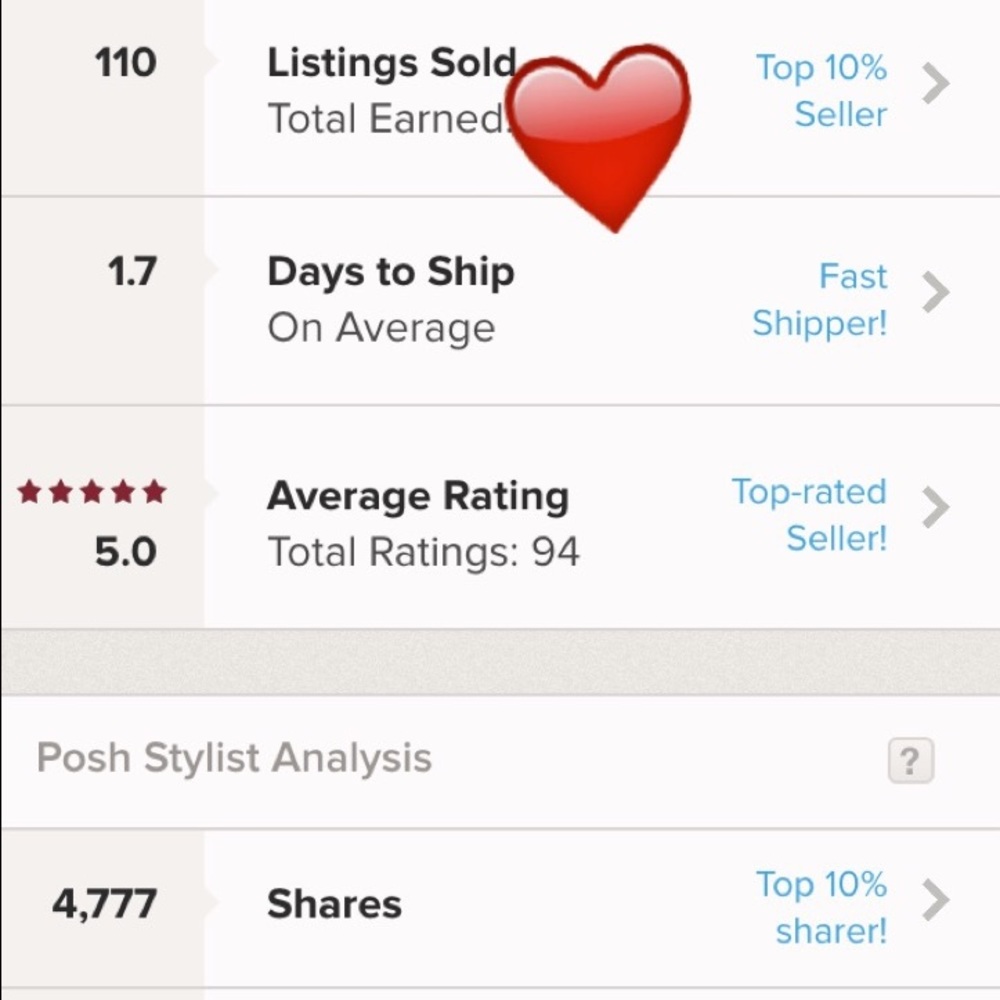Expand the Listings Sold row chevron

(x=936, y=85)
